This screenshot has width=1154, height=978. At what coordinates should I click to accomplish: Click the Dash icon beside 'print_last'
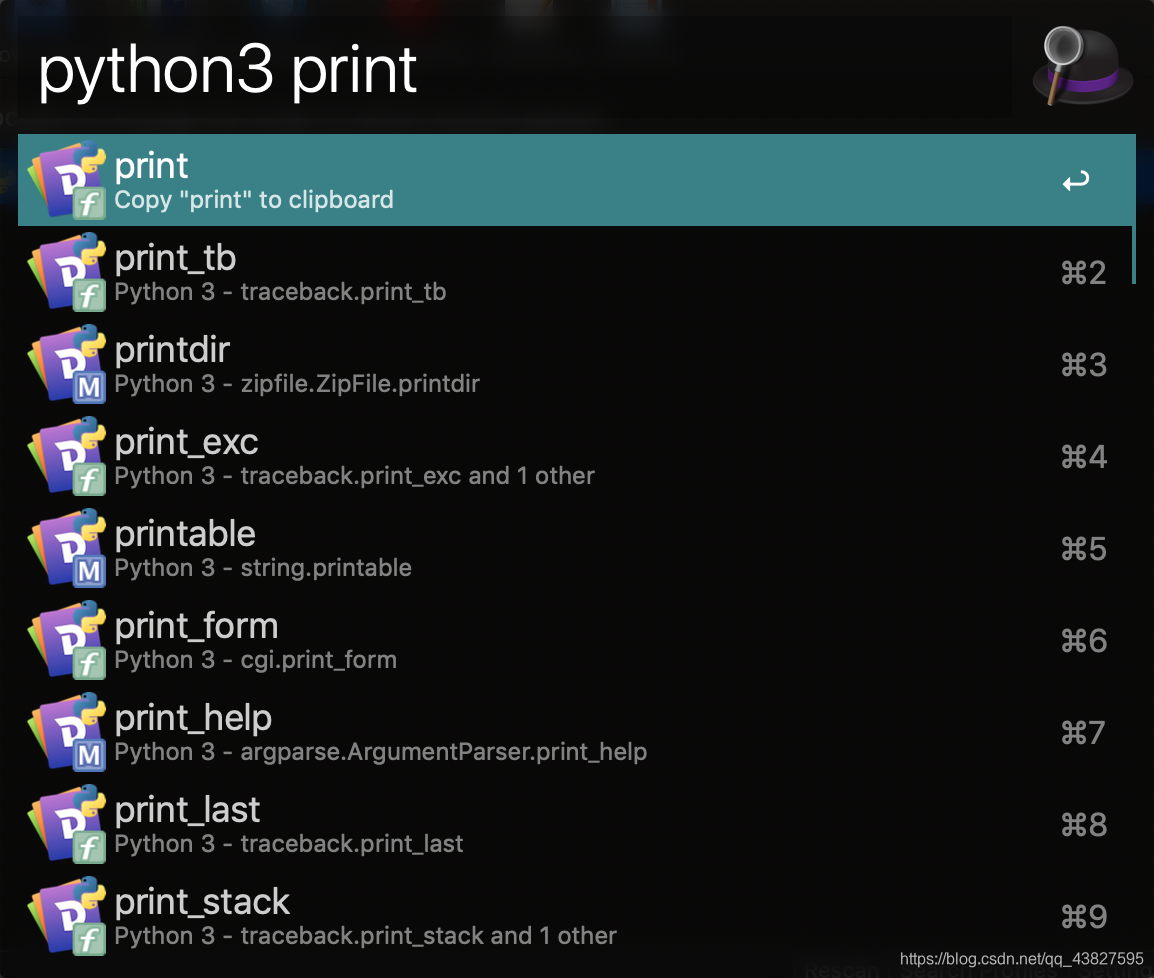(x=67, y=824)
